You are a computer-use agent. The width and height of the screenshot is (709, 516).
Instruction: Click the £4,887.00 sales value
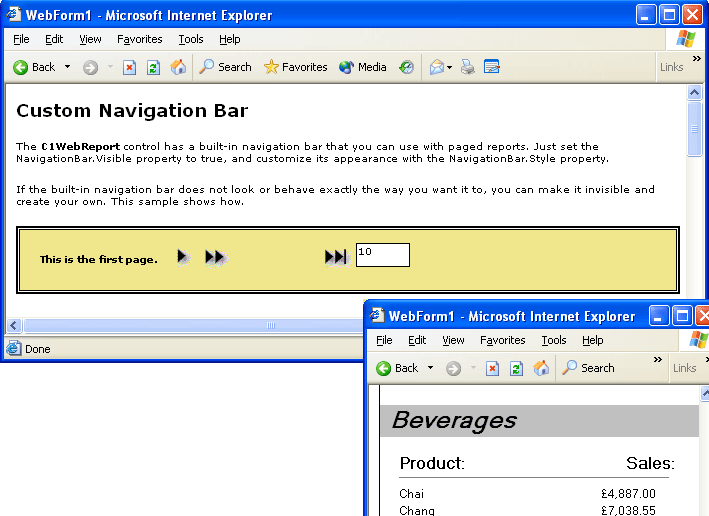pos(628,494)
